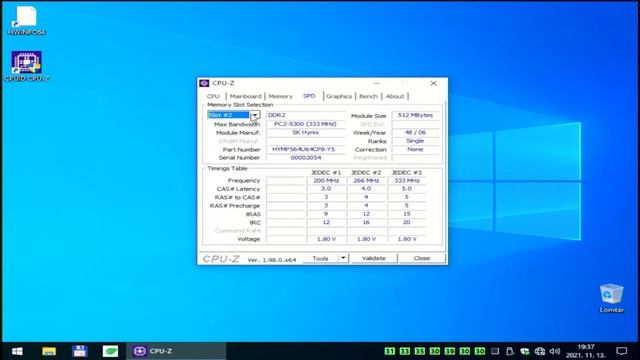Click the JEDEC #1 column header
This screenshot has width=640, height=360.
326,173
